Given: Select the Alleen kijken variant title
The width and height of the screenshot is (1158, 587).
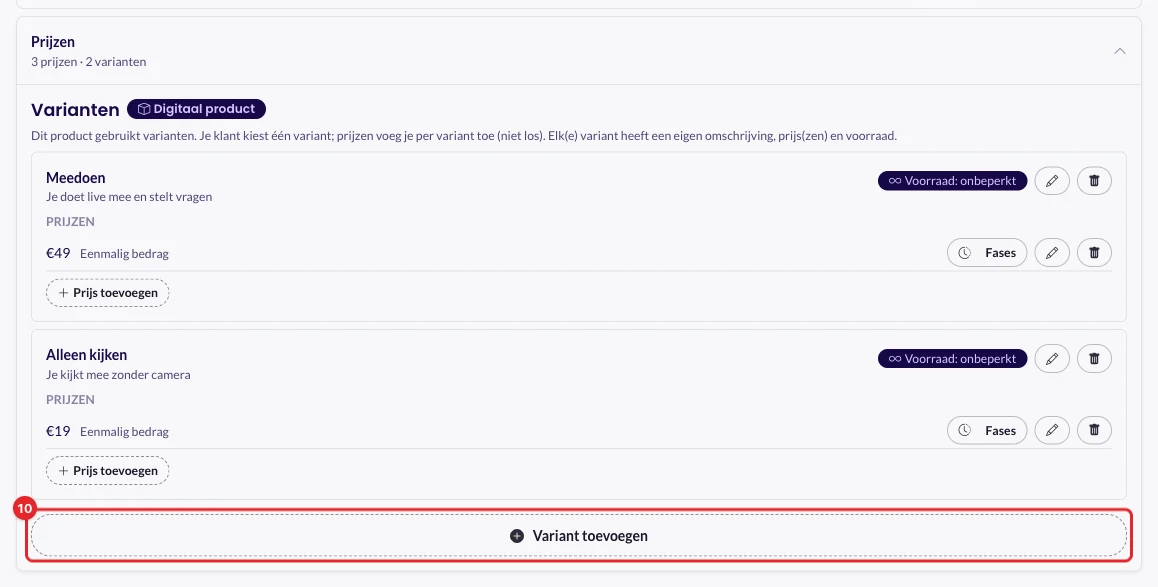Looking at the screenshot, I should (x=86, y=355).
